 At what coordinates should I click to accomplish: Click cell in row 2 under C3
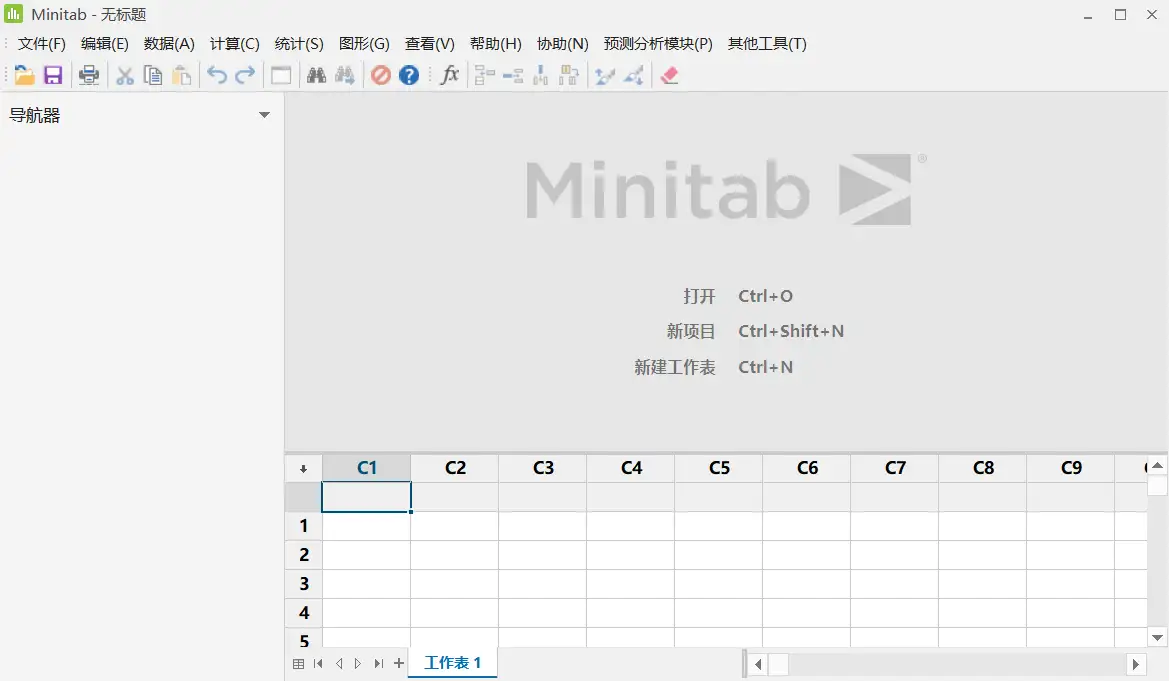tap(543, 555)
